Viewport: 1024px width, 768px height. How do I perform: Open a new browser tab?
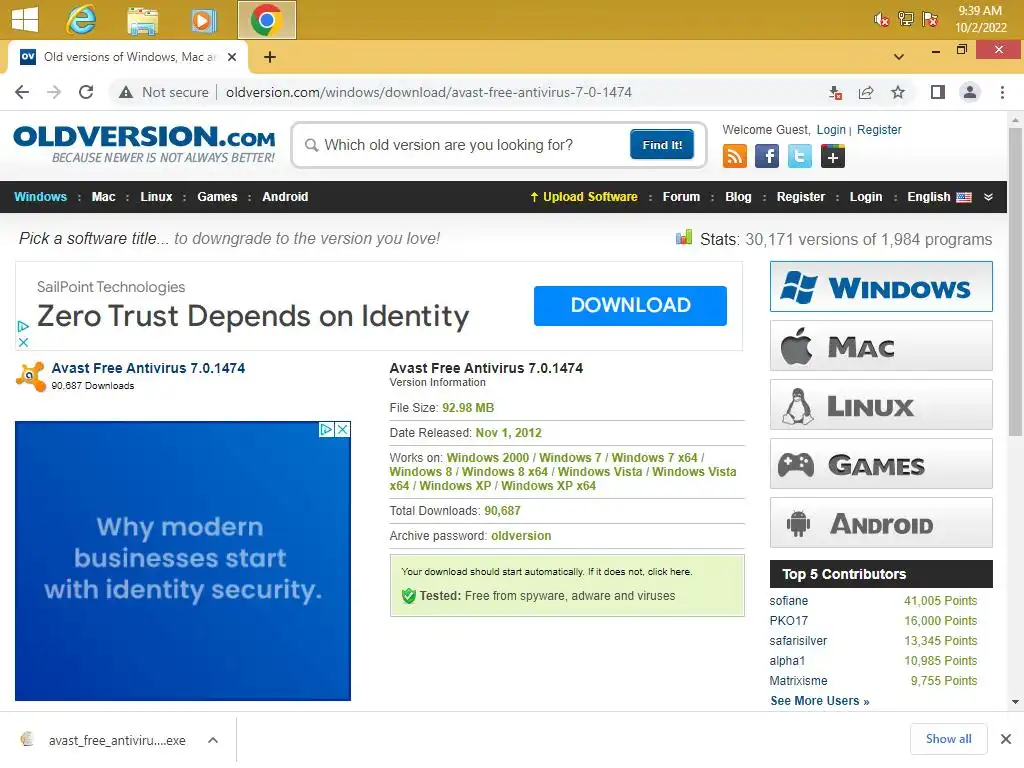pos(270,57)
